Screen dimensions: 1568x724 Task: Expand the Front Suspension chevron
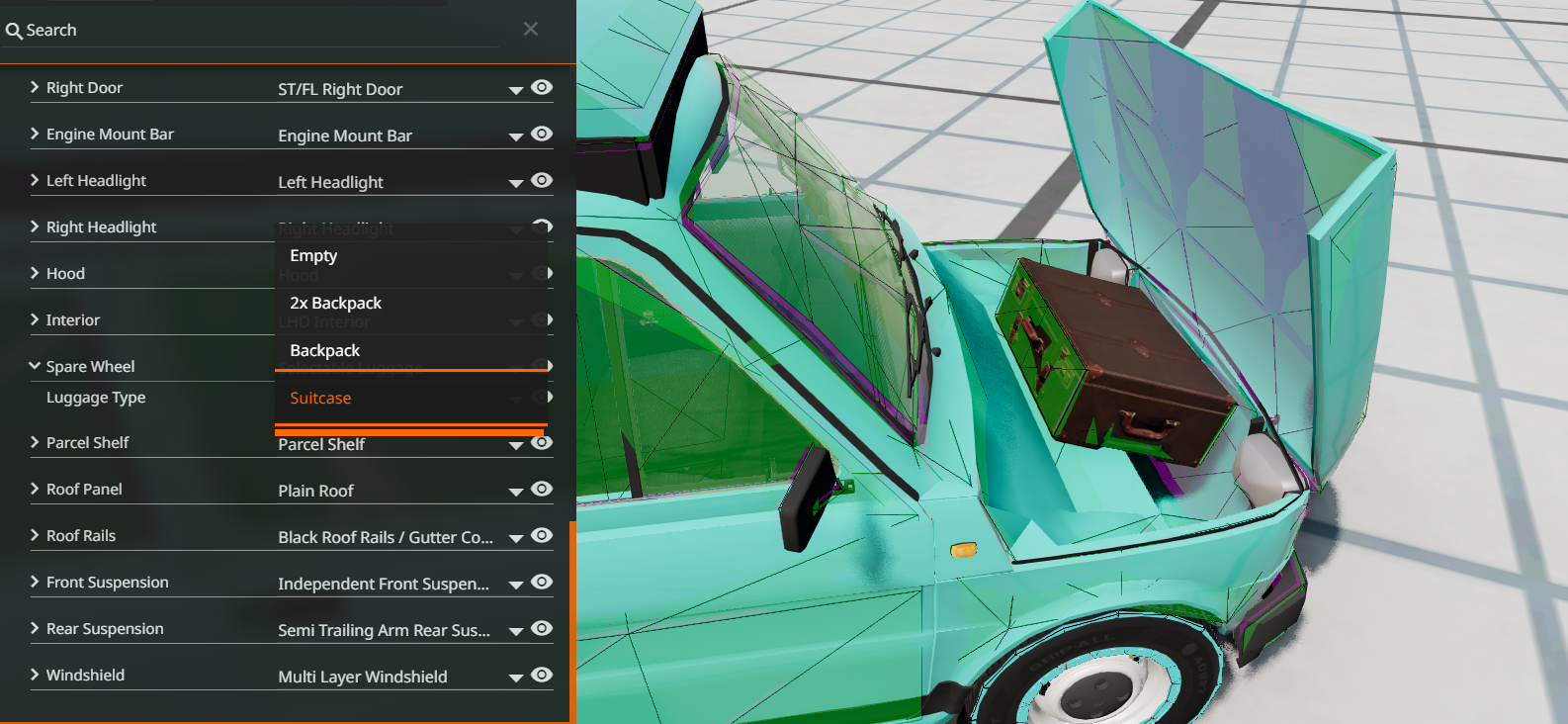35,582
